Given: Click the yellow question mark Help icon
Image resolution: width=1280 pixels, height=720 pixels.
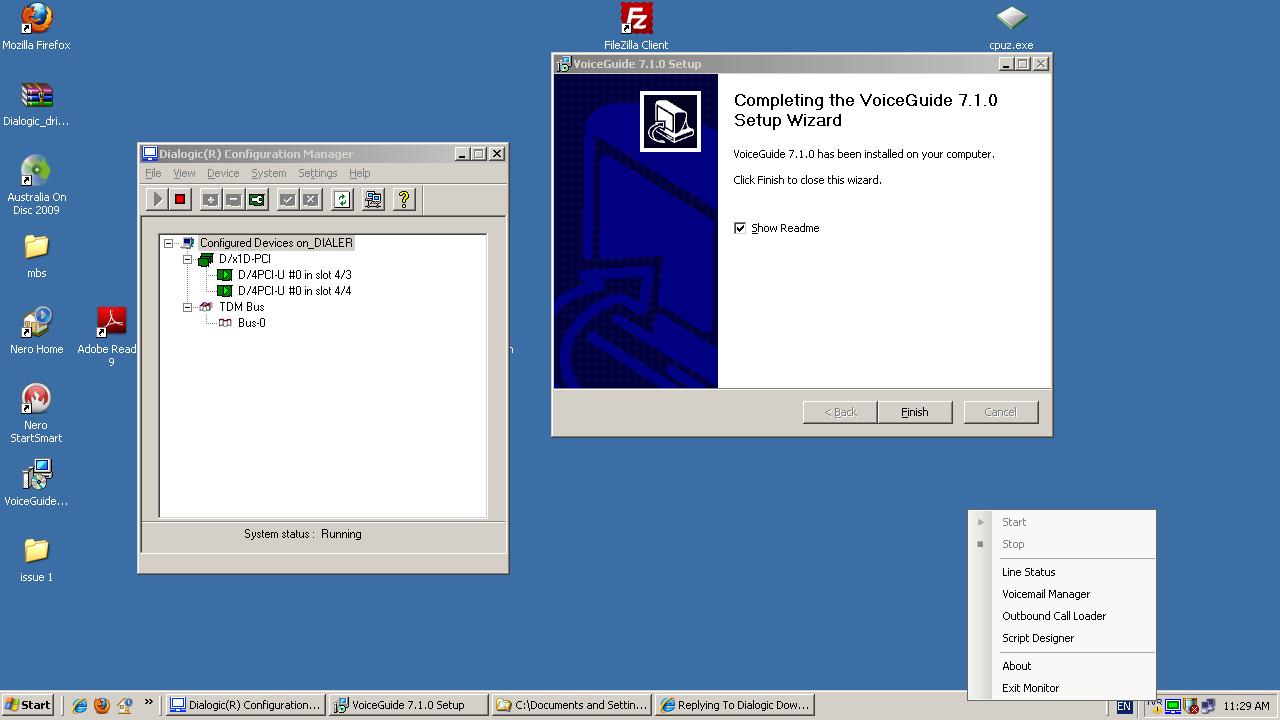Looking at the screenshot, I should point(404,200).
